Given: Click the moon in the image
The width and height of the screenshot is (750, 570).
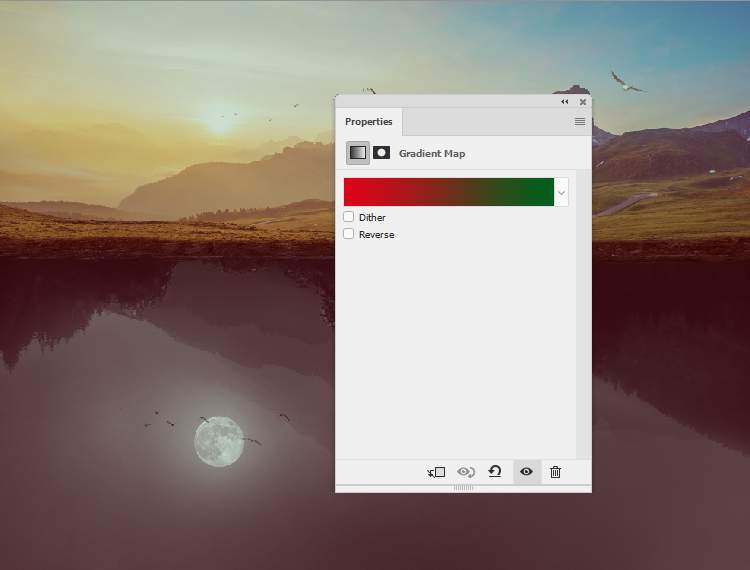Looking at the screenshot, I should click(218, 441).
